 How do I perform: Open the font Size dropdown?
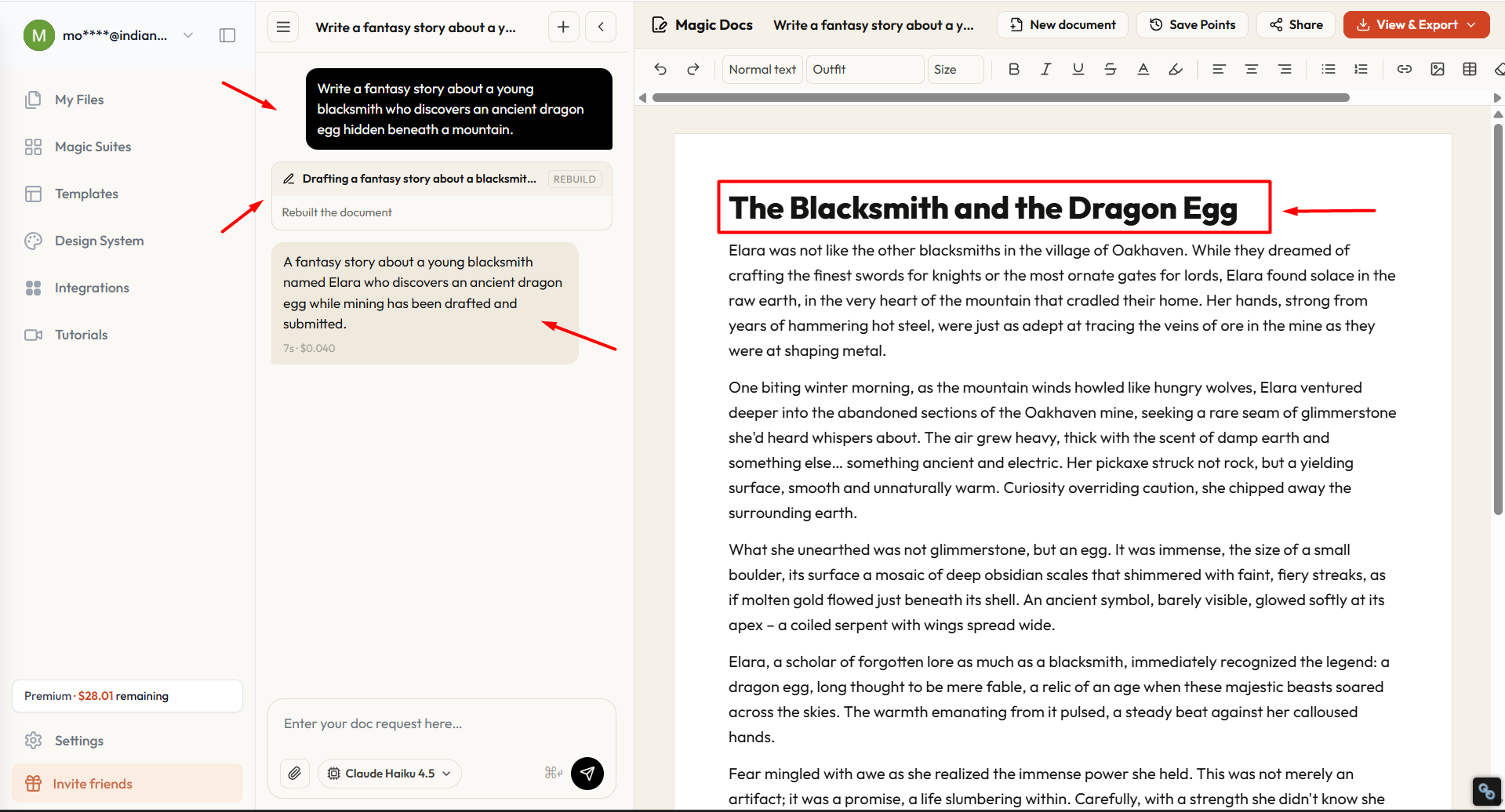coord(955,69)
